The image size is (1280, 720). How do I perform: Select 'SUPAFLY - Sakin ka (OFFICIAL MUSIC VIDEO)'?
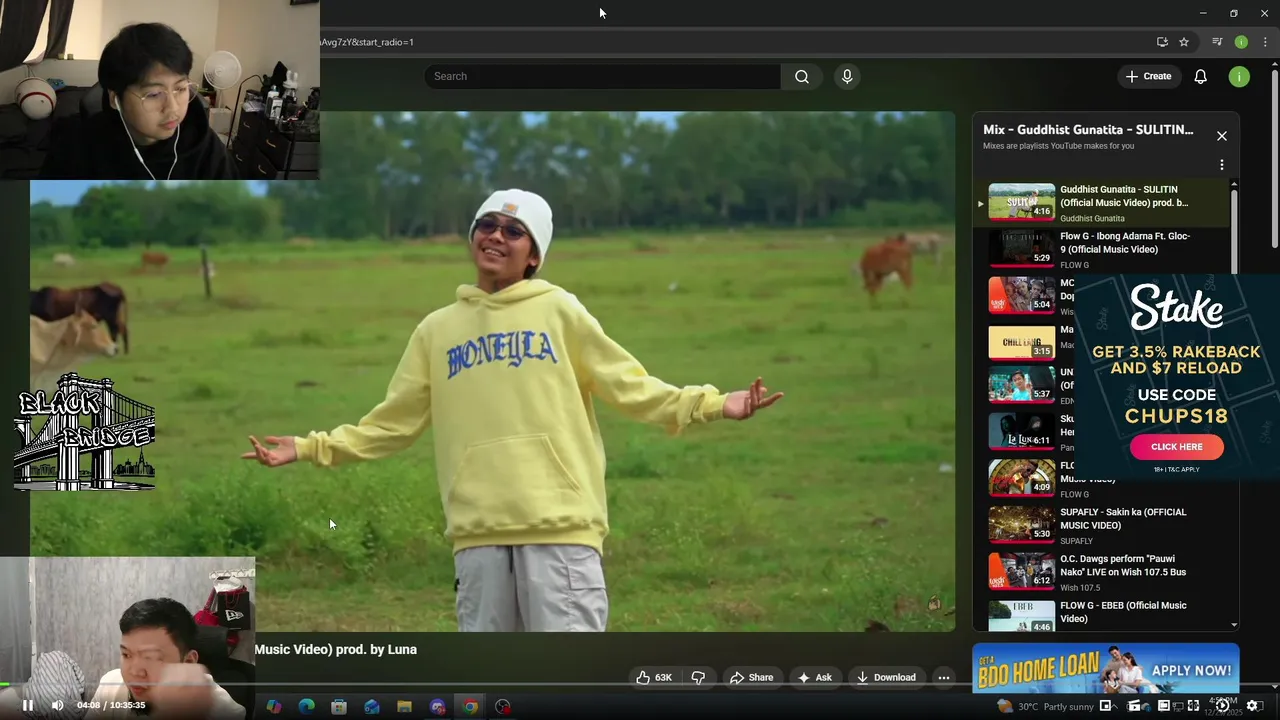(1123, 519)
